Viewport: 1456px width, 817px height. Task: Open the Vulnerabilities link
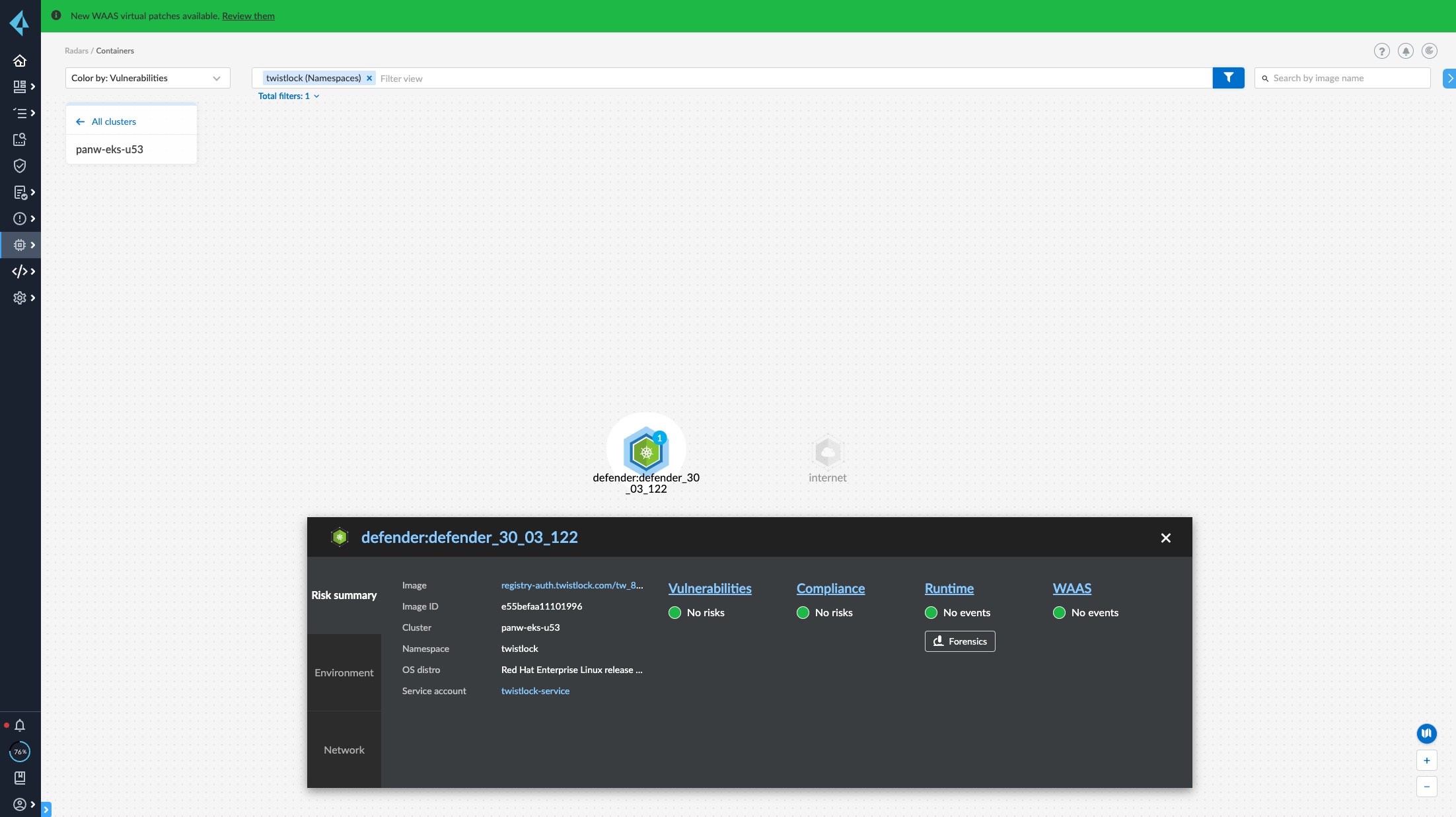pyautogui.click(x=710, y=588)
